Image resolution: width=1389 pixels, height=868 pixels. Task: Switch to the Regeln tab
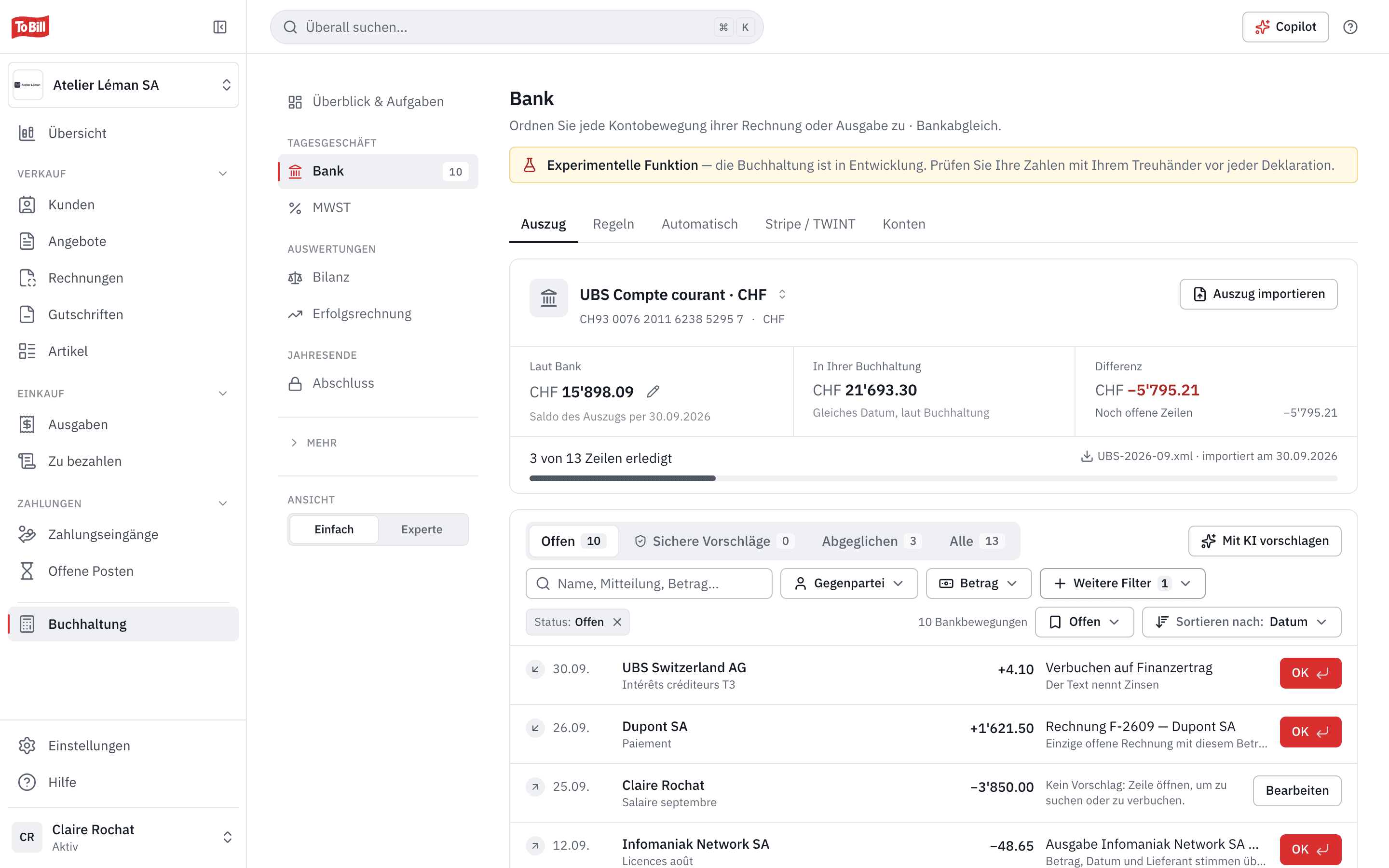coord(613,224)
